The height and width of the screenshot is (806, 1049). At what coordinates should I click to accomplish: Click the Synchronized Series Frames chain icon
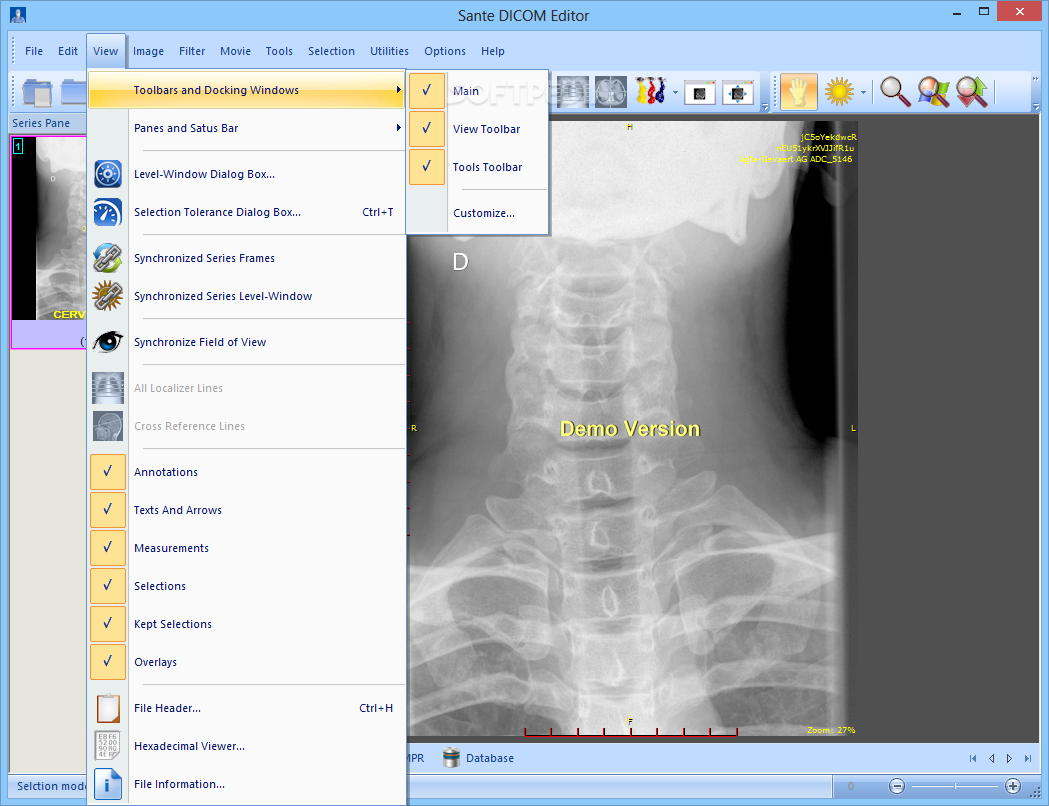point(108,258)
